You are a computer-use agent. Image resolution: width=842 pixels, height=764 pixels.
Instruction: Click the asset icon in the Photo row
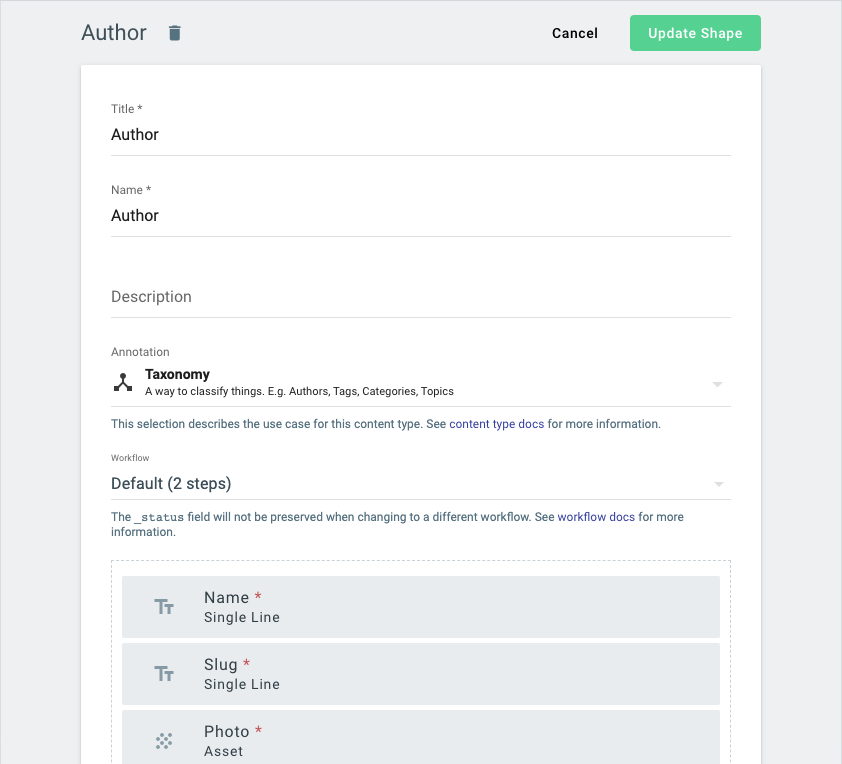tap(164, 741)
